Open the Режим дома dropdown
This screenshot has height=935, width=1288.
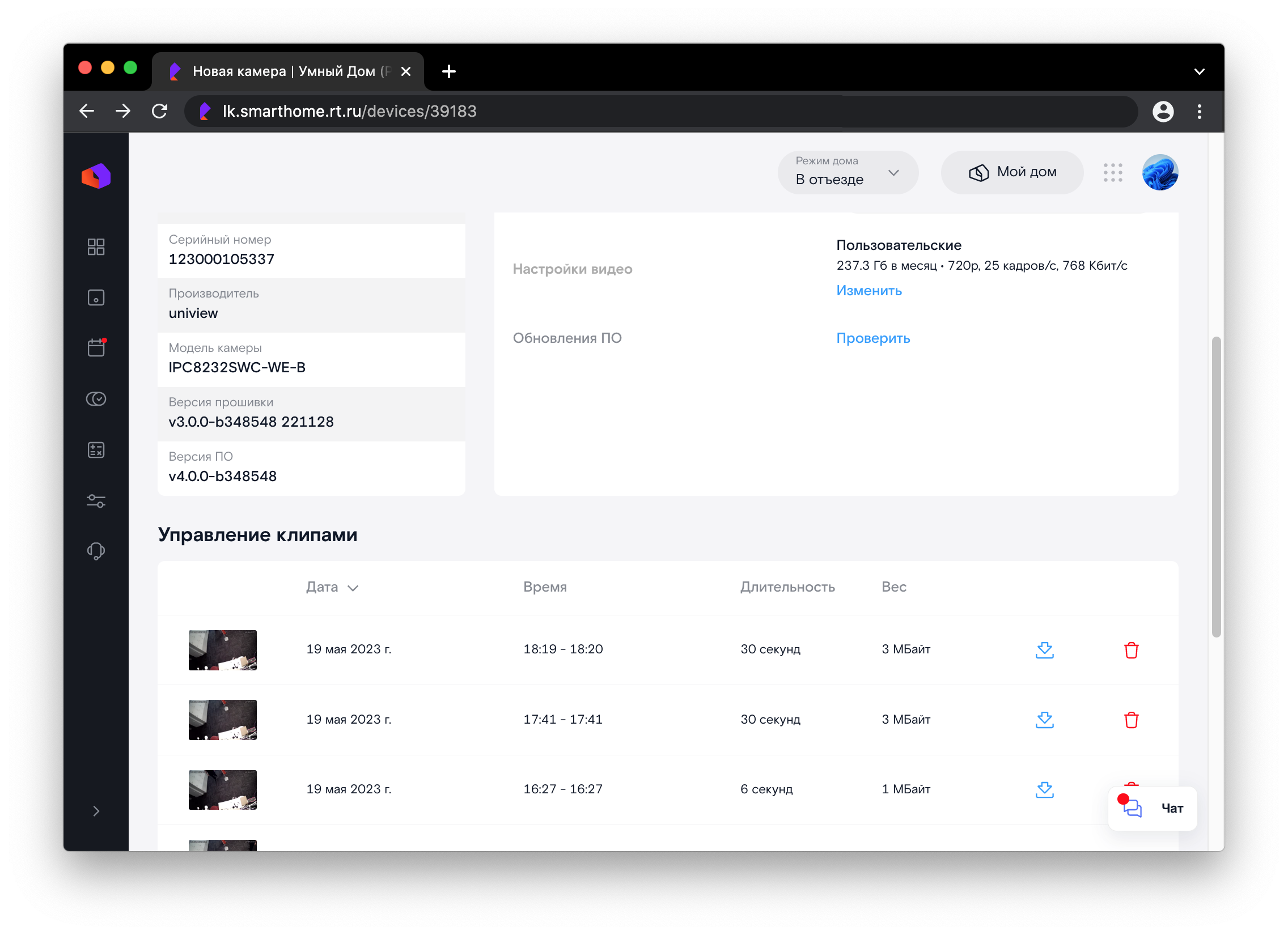(848, 173)
